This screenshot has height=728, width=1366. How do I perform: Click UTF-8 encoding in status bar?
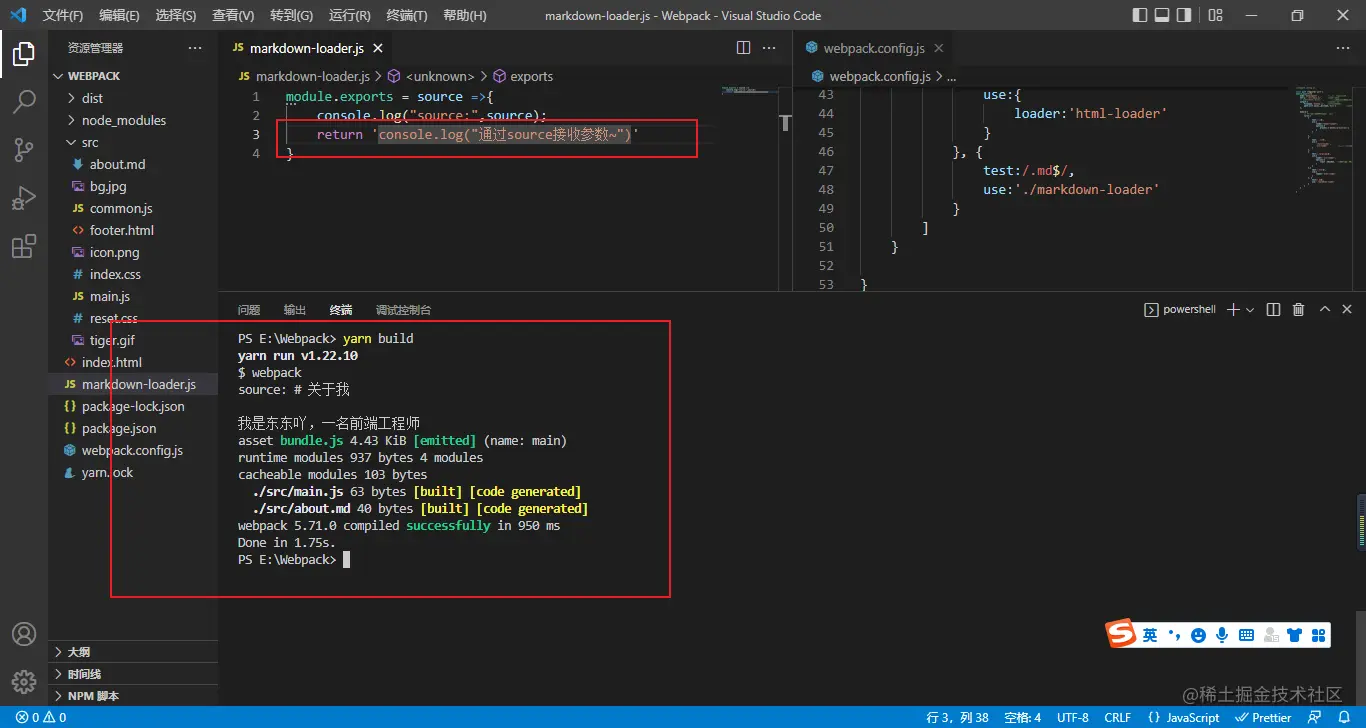pos(1072,717)
